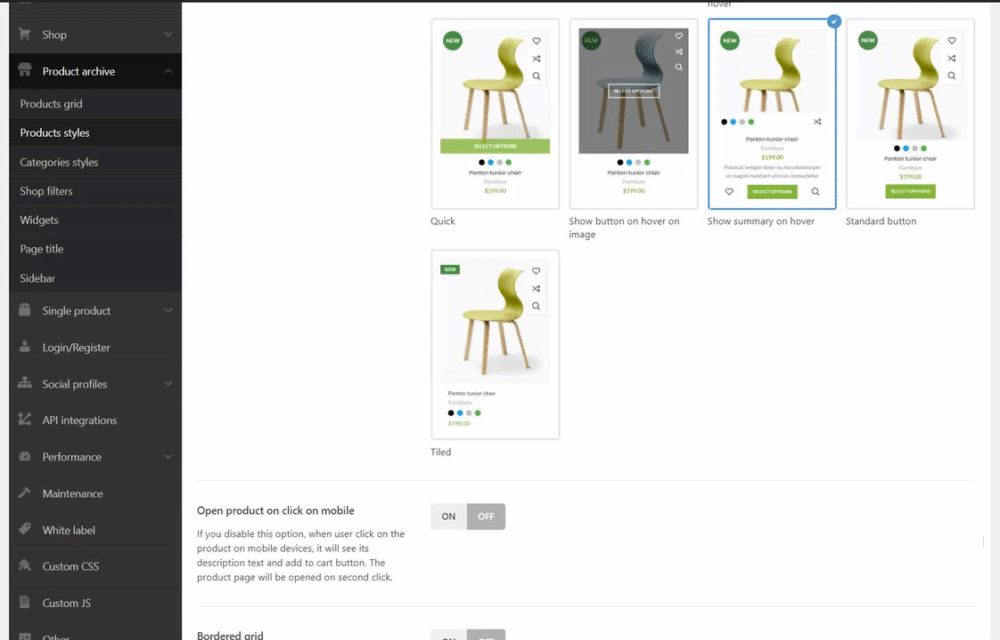This screenshot has width=1000, height=640.
Task: Collapse the Product archive section chevron
Action: [168, 71]
